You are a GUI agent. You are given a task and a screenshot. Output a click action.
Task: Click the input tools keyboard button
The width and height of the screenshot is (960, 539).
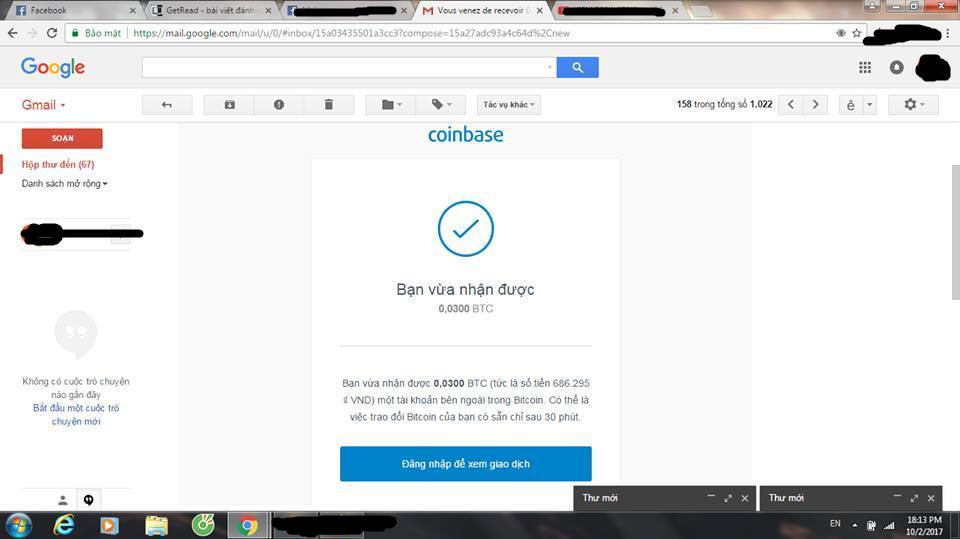coord(850,105)
